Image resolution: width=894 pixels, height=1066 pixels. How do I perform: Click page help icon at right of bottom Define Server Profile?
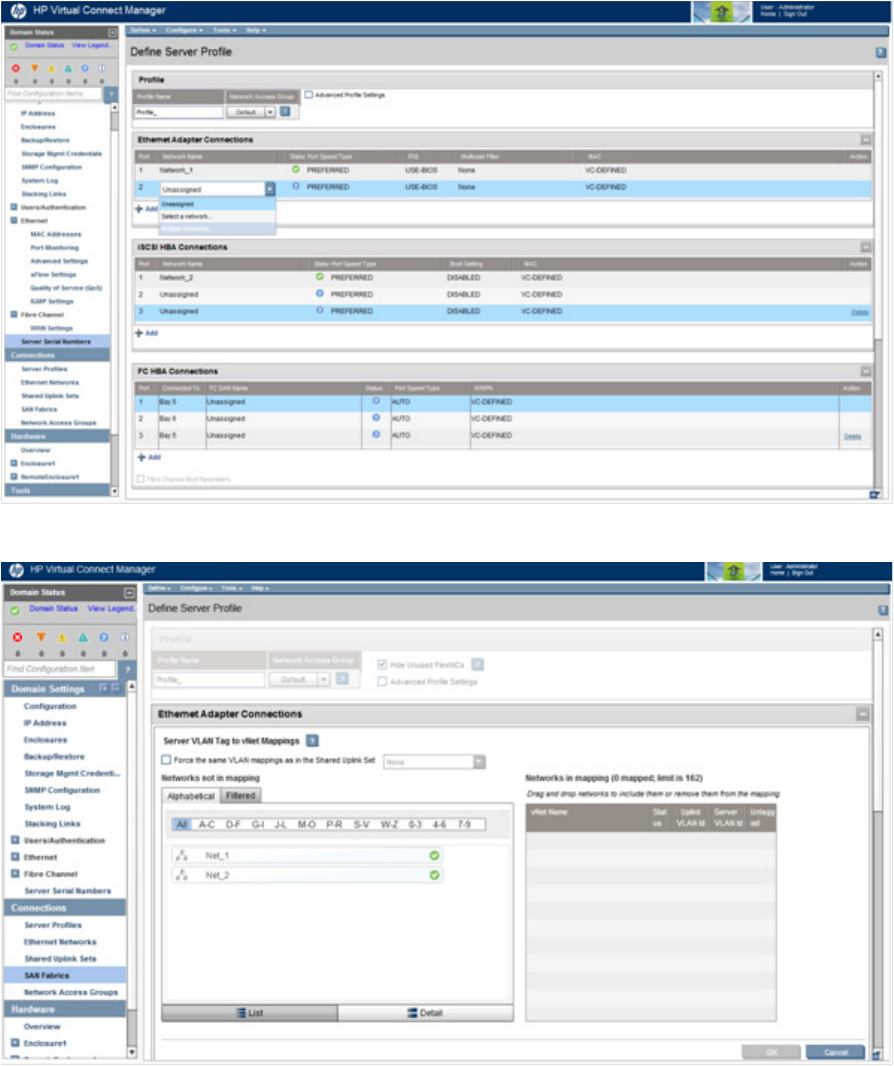point(882,610)
